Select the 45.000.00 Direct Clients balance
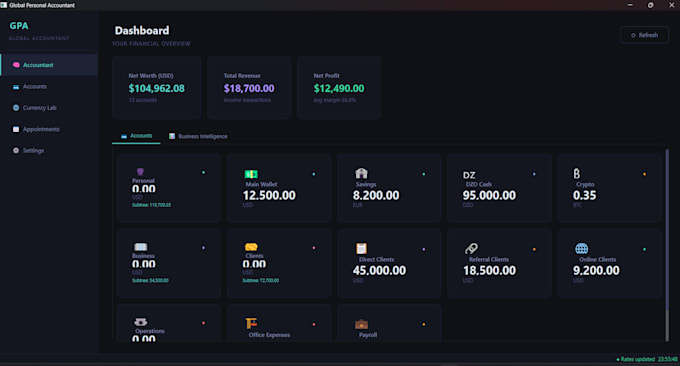 [x=379, y=271]
